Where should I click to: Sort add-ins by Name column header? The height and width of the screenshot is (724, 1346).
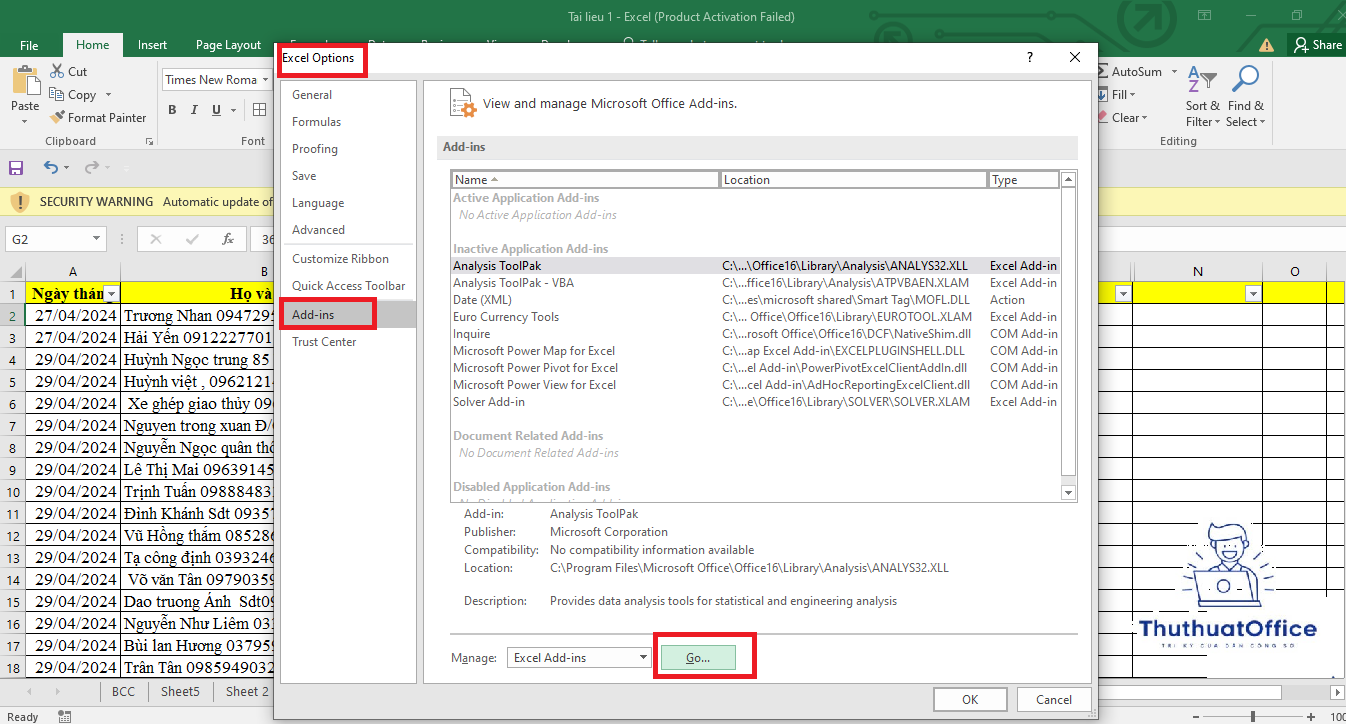click(x=585, y=180)
